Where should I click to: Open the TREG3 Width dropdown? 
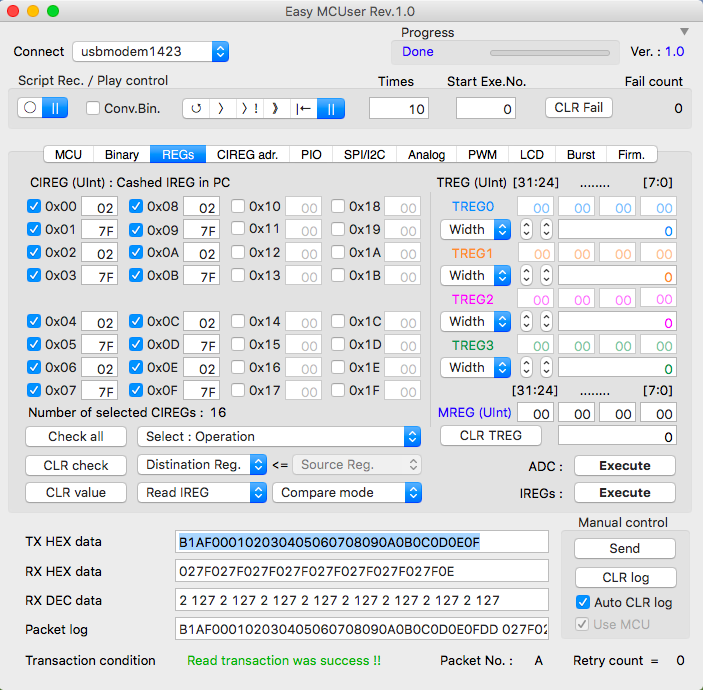pos(475,368)
